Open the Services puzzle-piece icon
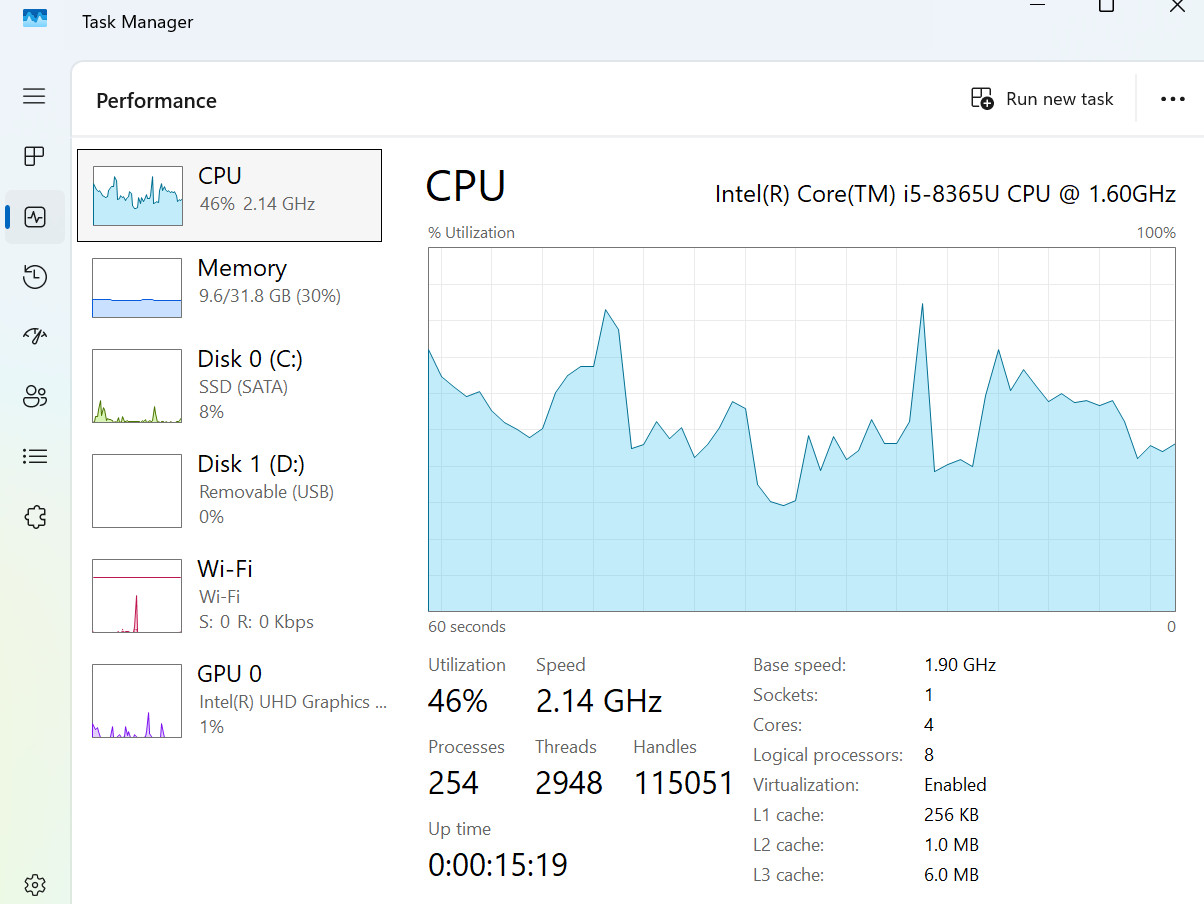1204x904 pixels. click(35, 517)
